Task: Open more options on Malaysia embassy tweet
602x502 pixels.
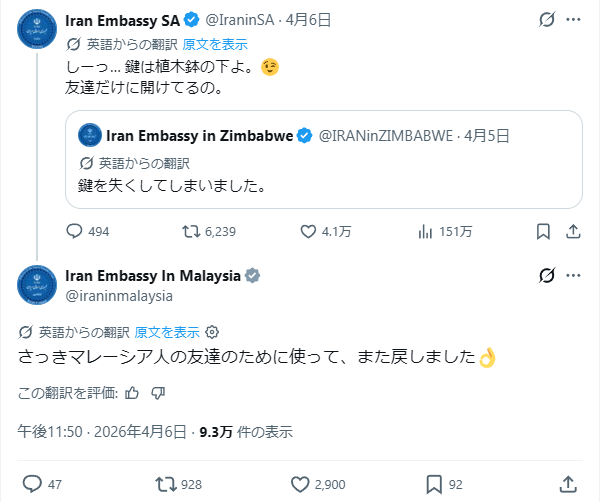Action: (575, 276)
